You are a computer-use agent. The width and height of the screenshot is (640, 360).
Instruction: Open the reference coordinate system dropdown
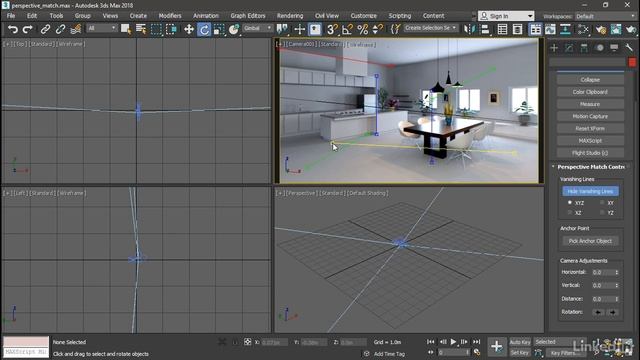(x=258, y=28)
